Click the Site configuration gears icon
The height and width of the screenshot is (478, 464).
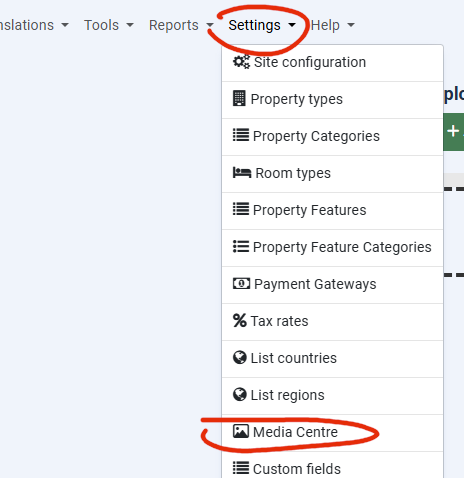point(241,62)
